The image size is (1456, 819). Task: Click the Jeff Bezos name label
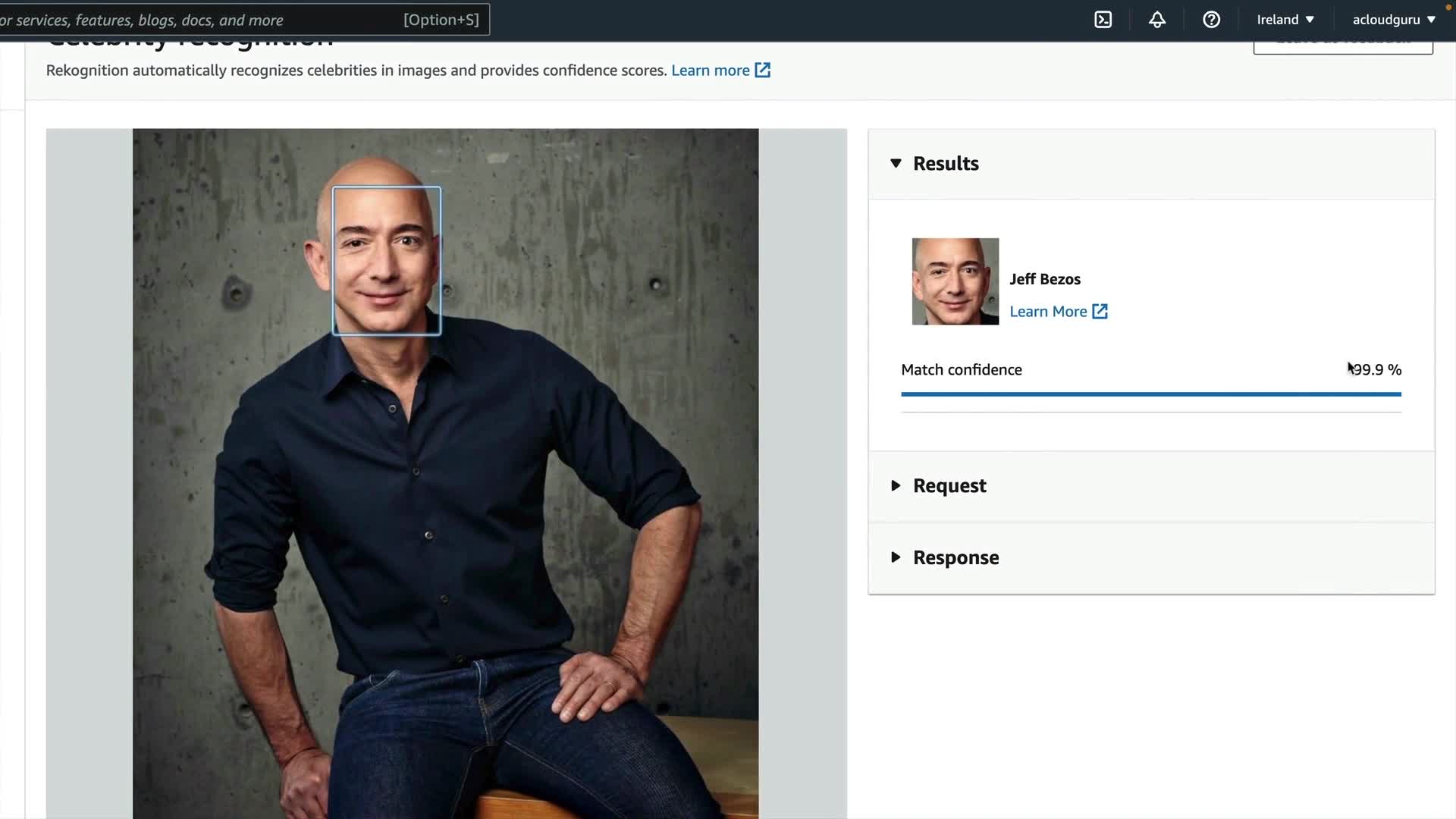coord(1044,279)
